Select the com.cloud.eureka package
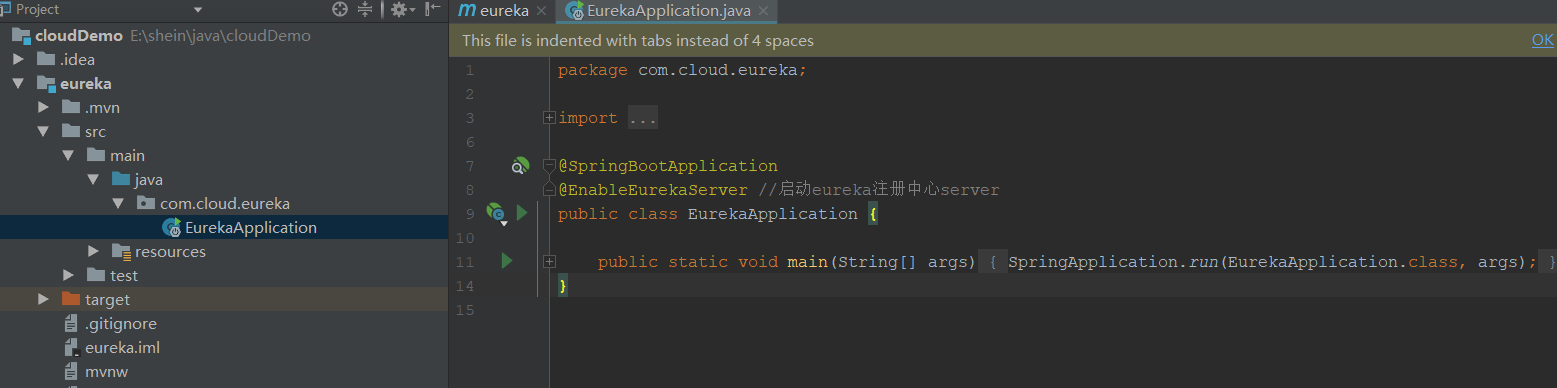Image resolution: width=1557 pixels, height=388 pixels. [x=224, y=203]
